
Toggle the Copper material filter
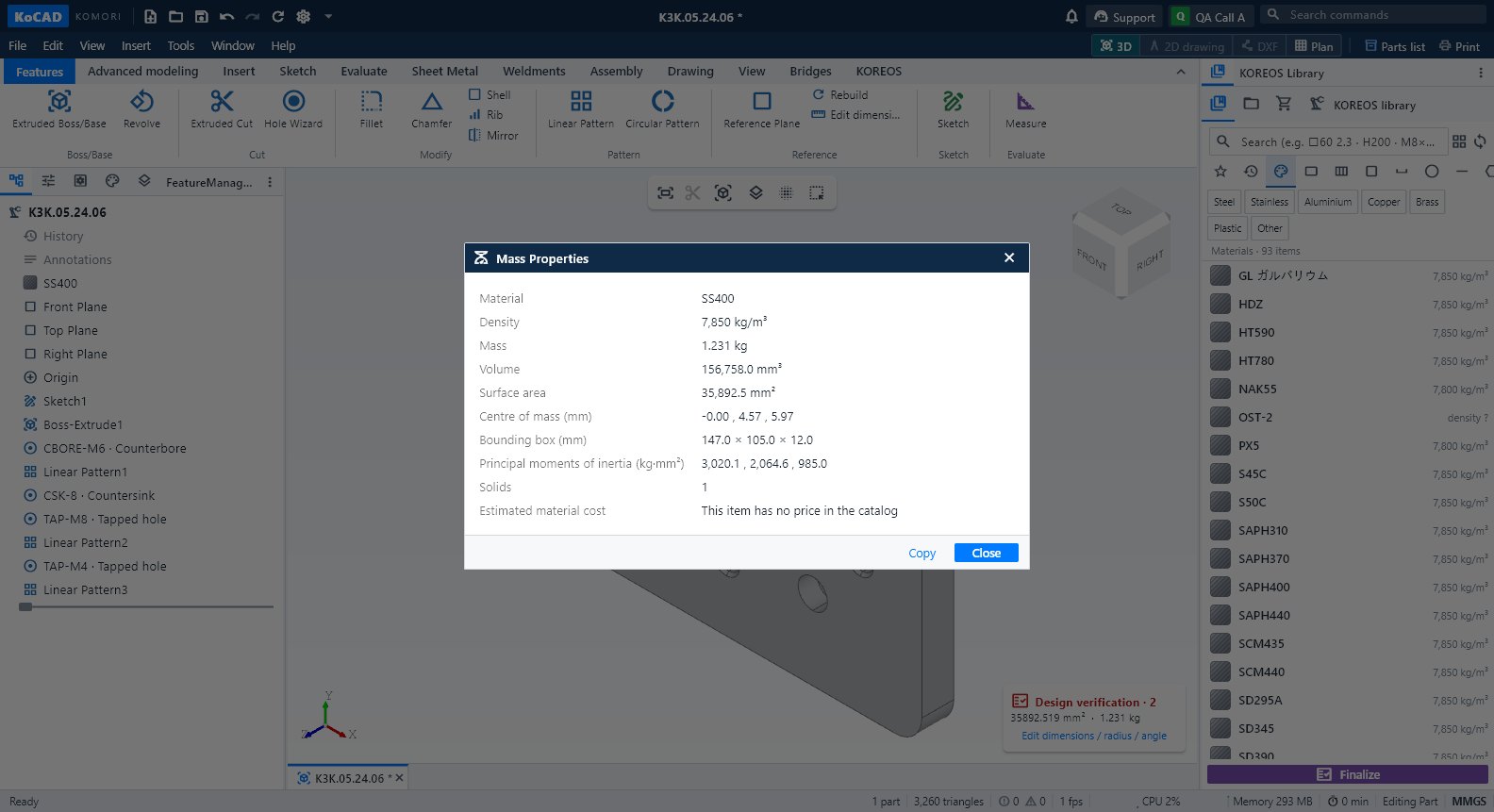pyautogui.click(x=1384, y=202)
